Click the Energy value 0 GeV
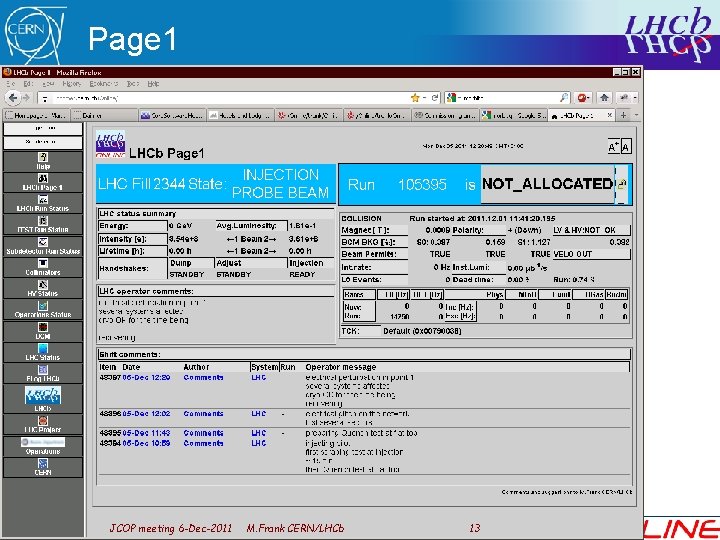 tap(181, 226)
